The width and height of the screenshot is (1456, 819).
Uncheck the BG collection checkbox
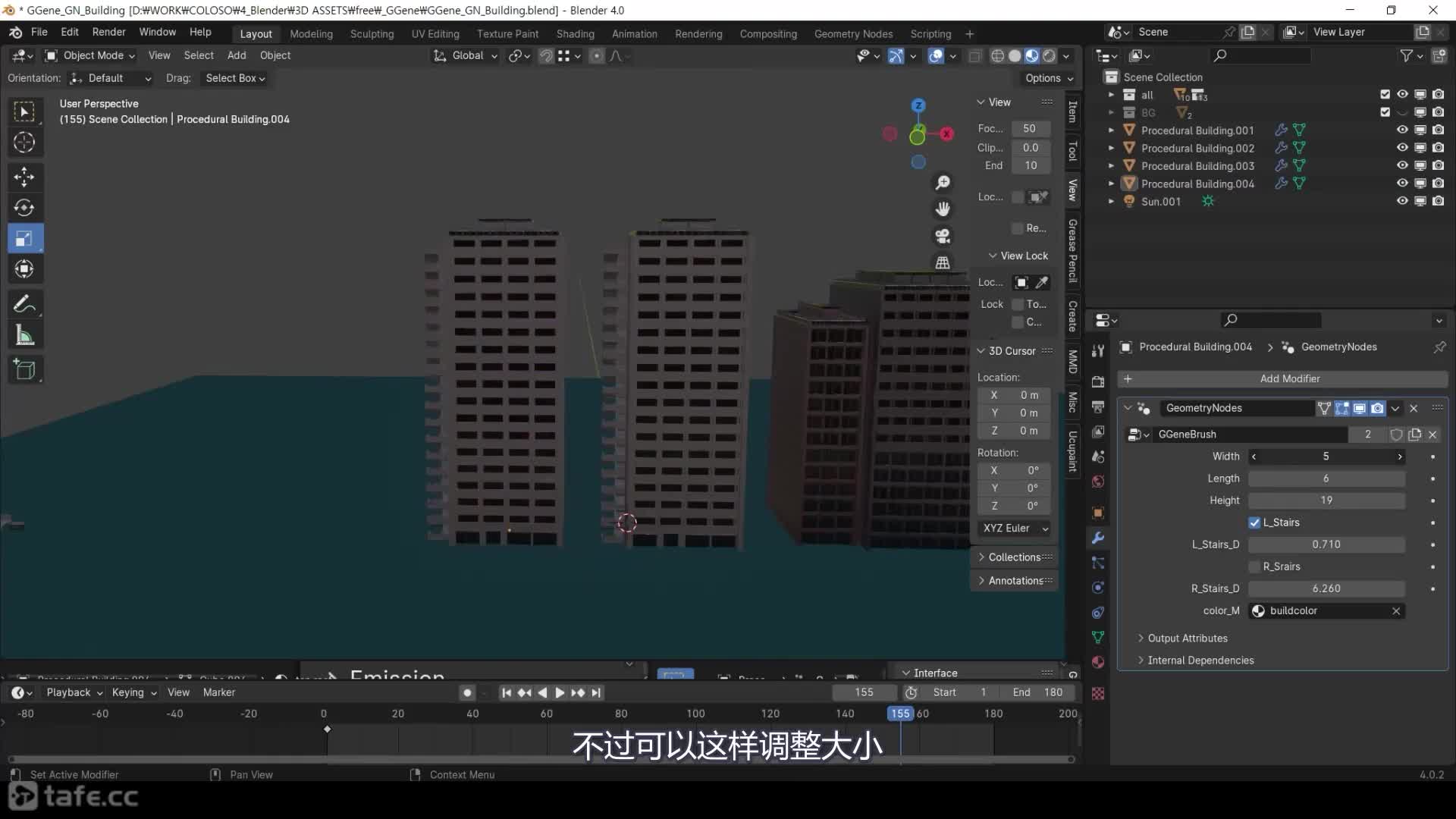(x=1384, y=112)
